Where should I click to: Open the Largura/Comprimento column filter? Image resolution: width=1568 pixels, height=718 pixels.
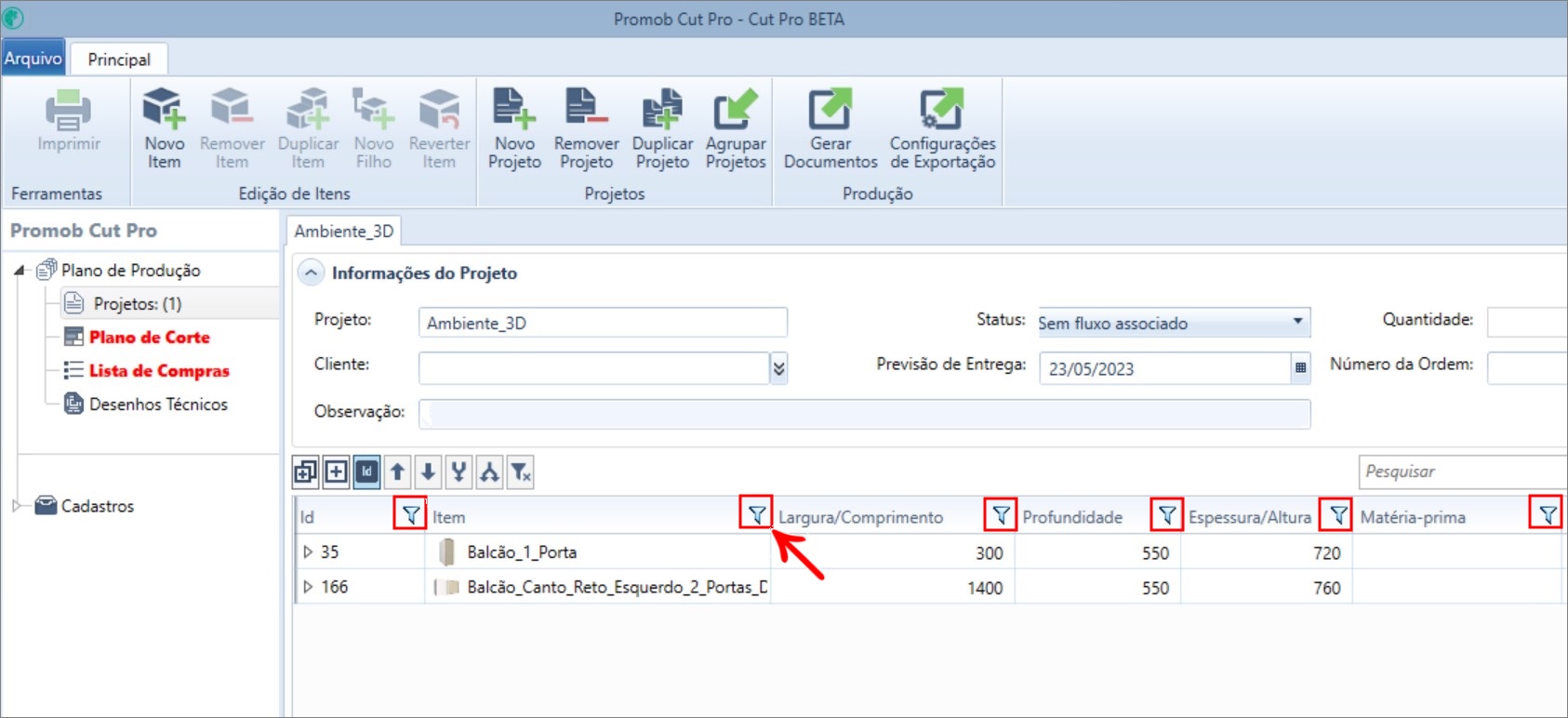click(1001, 514)
